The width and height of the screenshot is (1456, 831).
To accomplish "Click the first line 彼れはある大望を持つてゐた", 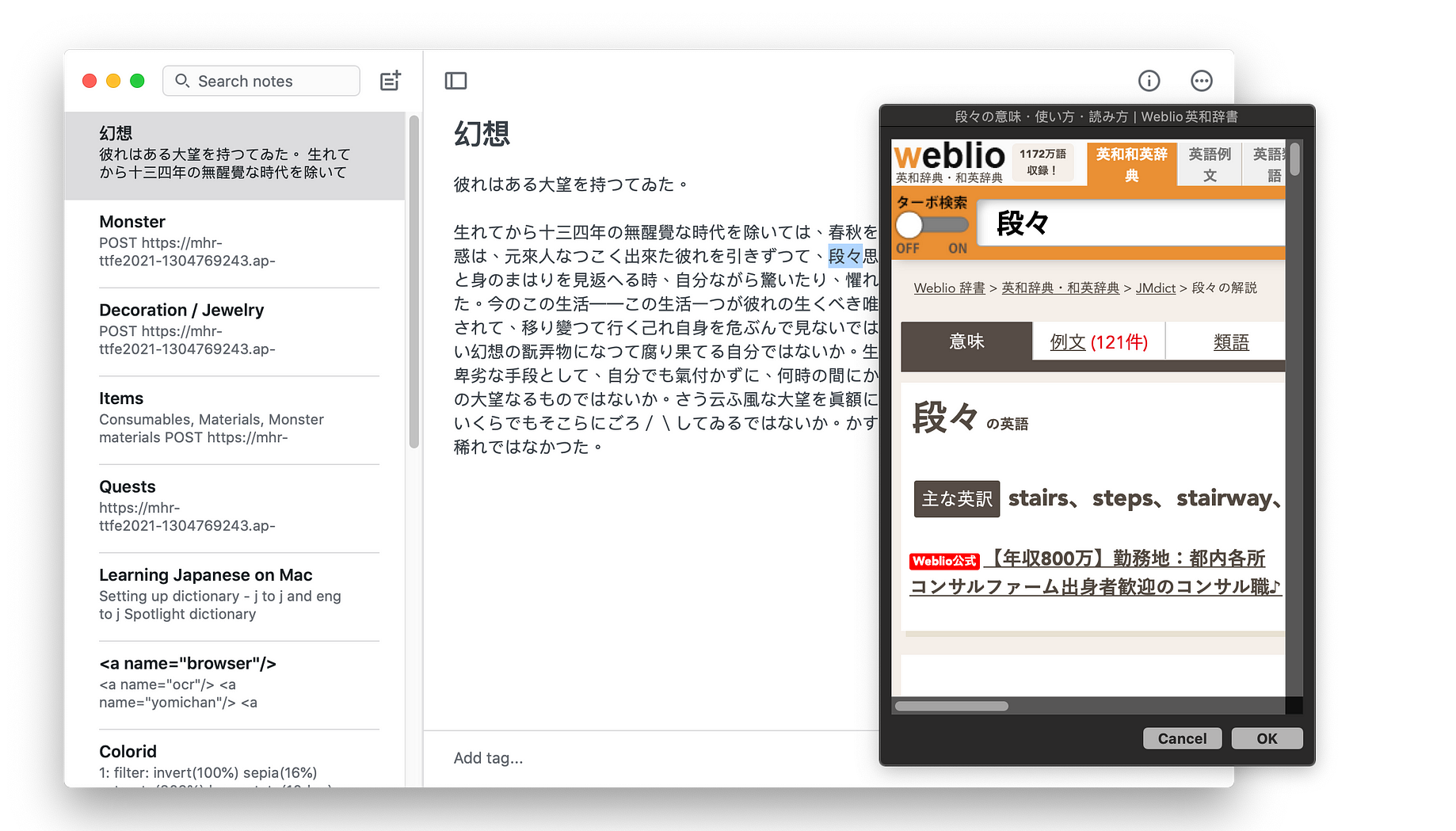I will pyautogui.click(x=570, y=185).
